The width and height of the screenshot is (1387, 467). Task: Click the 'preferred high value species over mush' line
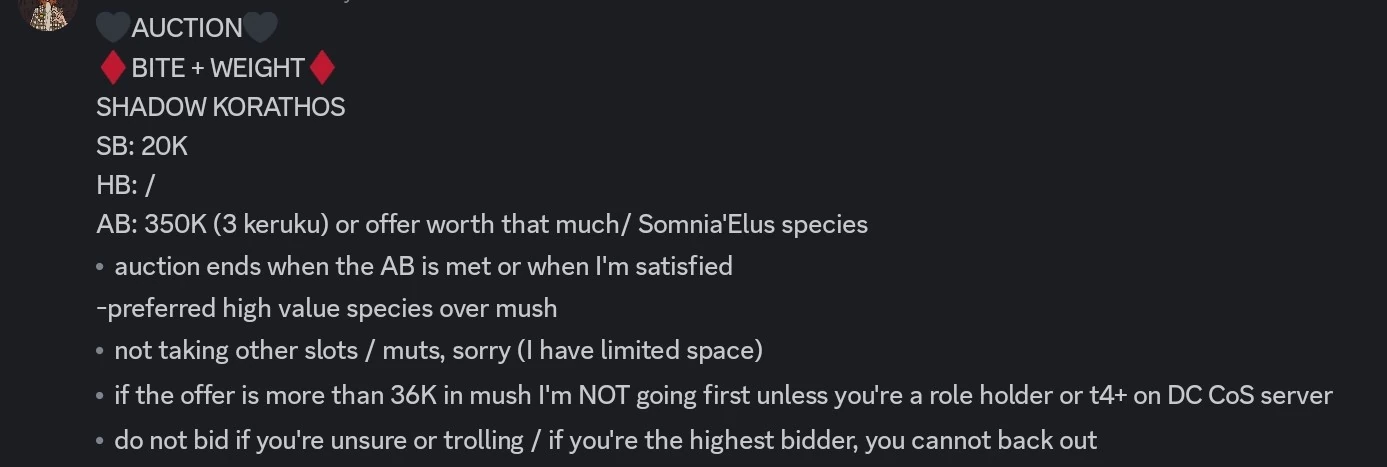pyautogui.click(x=327, y=308)
